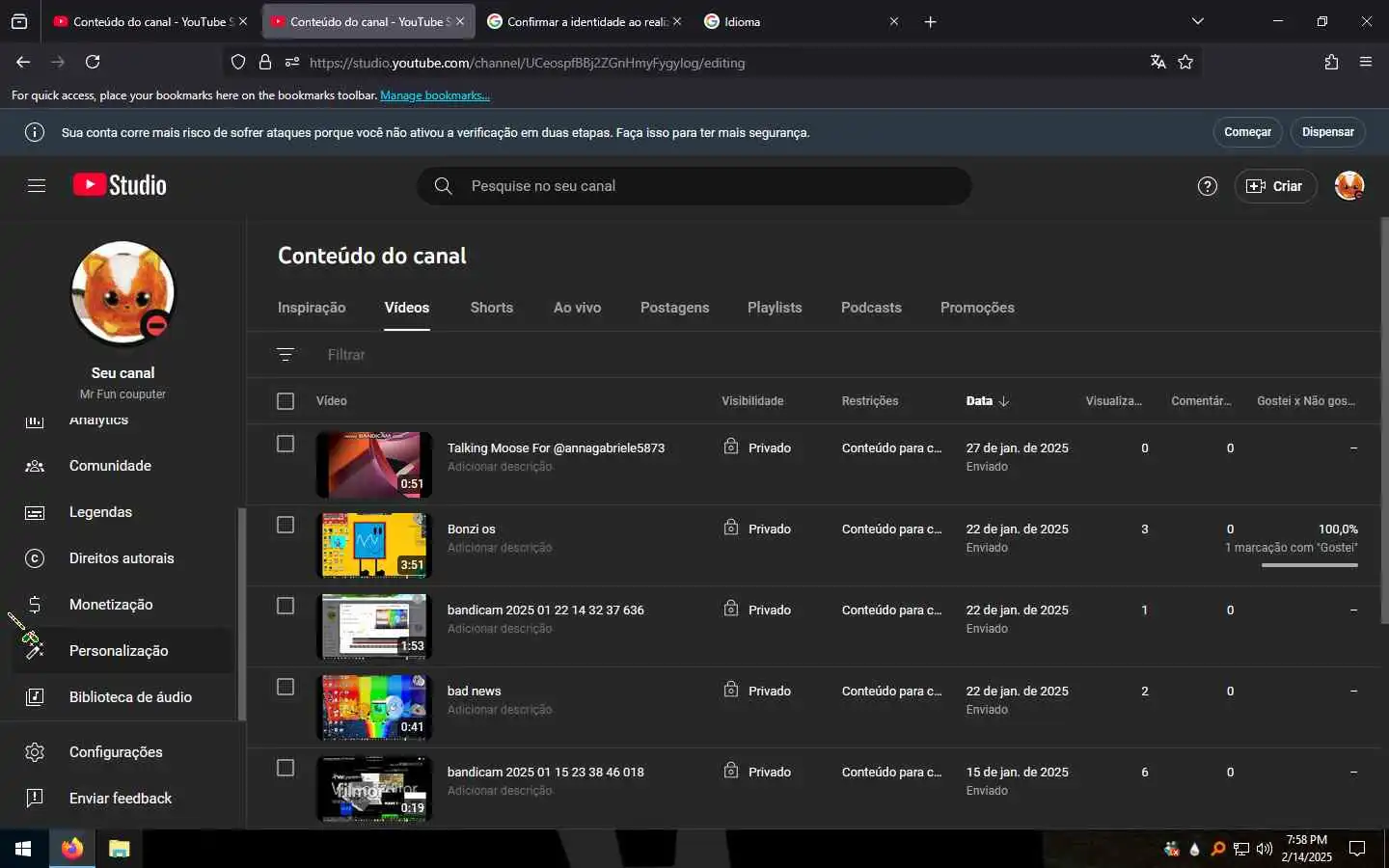Click the YouTube Studio logo
1389x868 pixels.
point(120,185)
